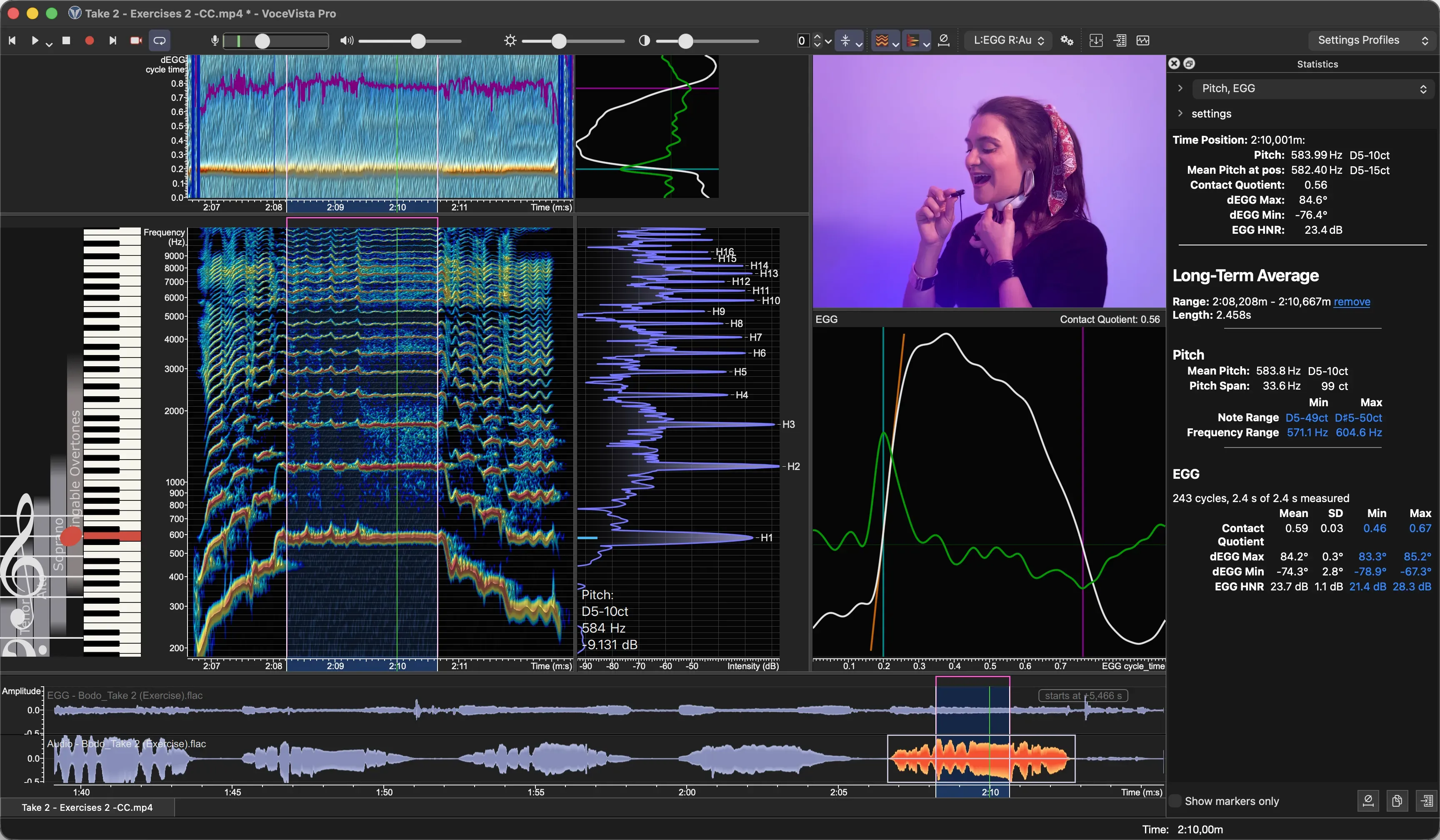The width and height of the screenshot is (1440, 840).
Task: Click the 0.46 contact quotient minimum value
Action: [x=1374, y=529]
